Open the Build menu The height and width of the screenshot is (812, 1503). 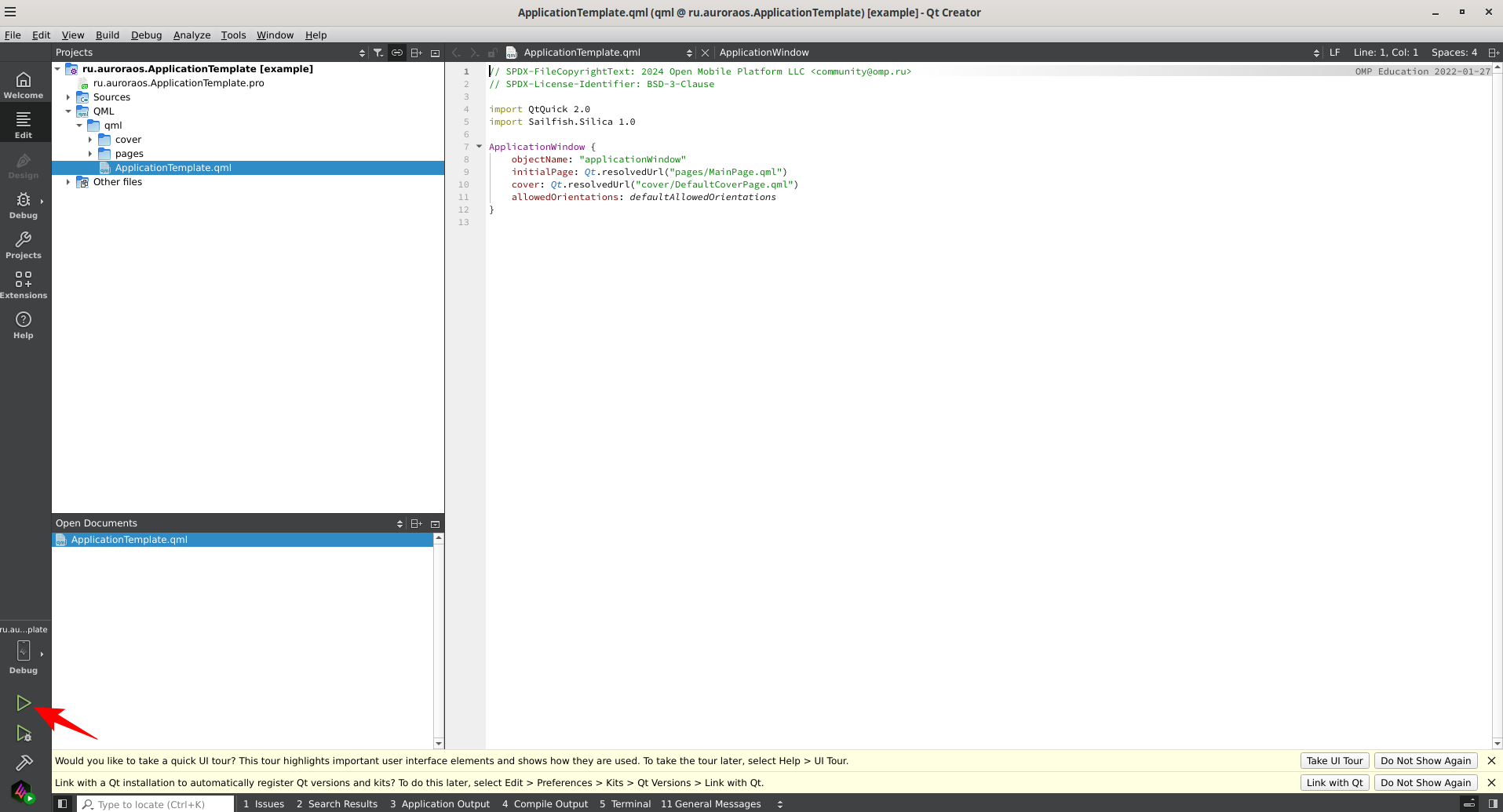click(x=108, y=35)
